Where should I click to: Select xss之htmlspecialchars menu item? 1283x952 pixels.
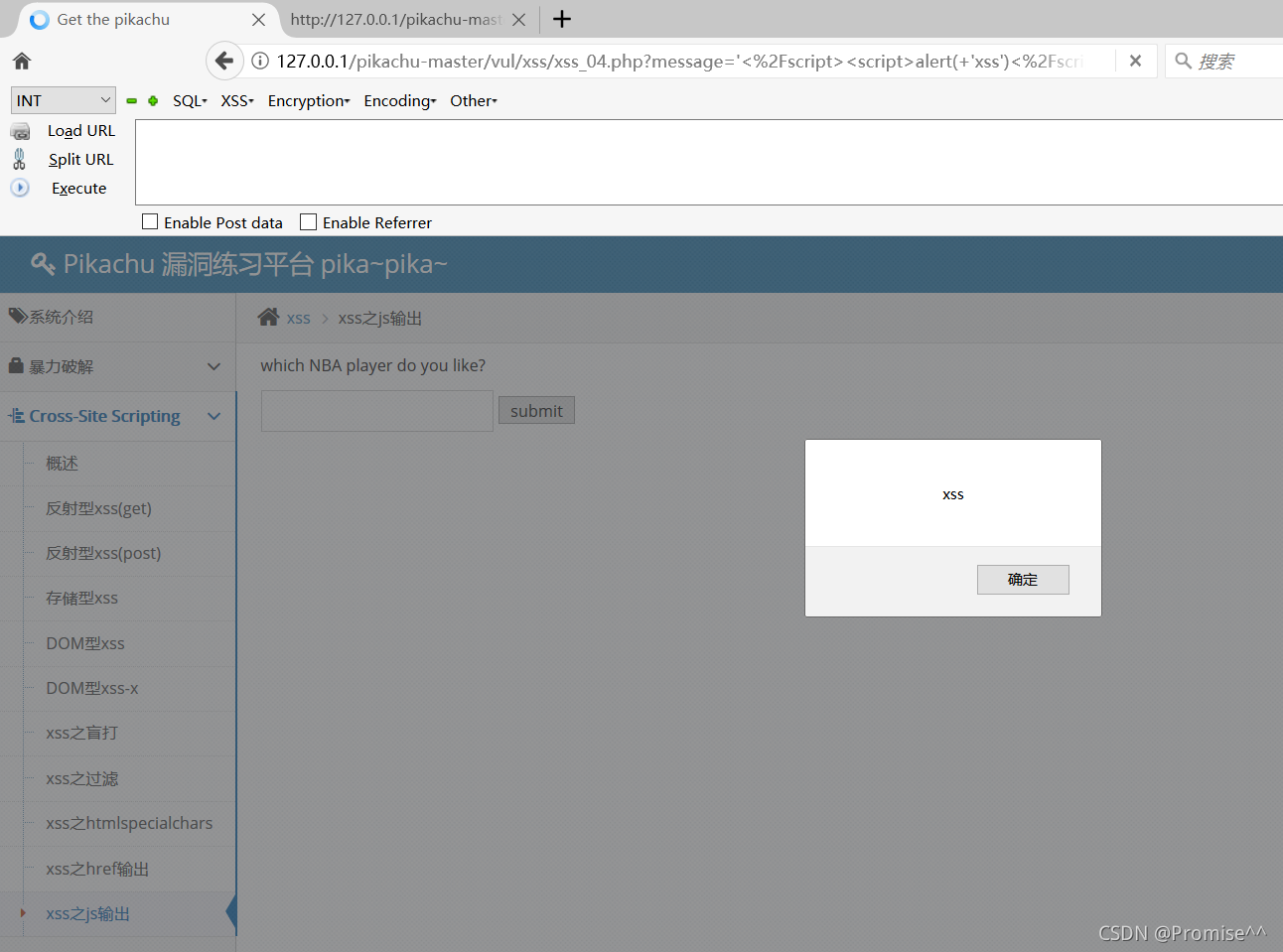click(x=129, y=823)
